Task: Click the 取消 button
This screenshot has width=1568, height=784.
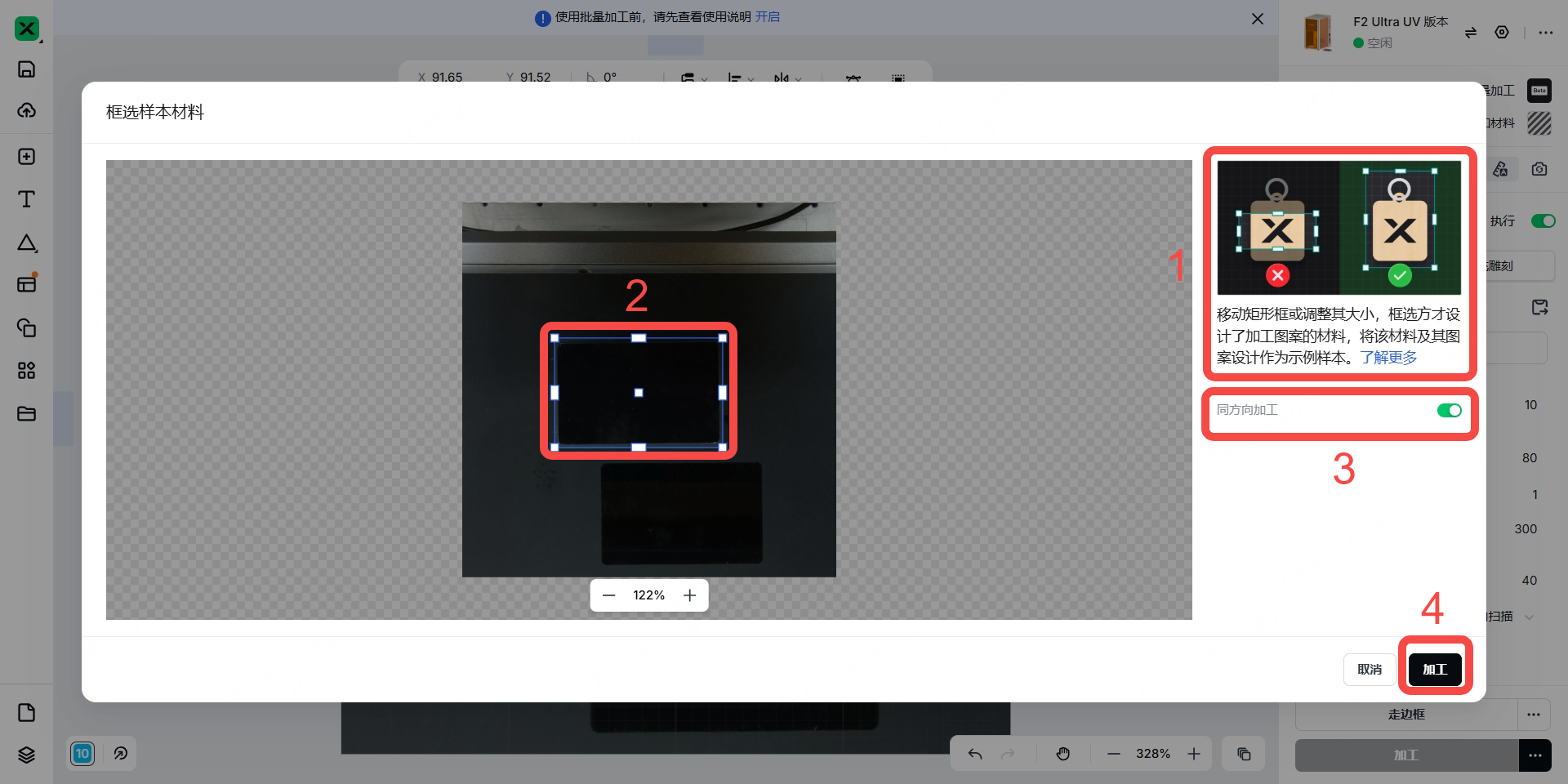Action: pos(1370,670)
